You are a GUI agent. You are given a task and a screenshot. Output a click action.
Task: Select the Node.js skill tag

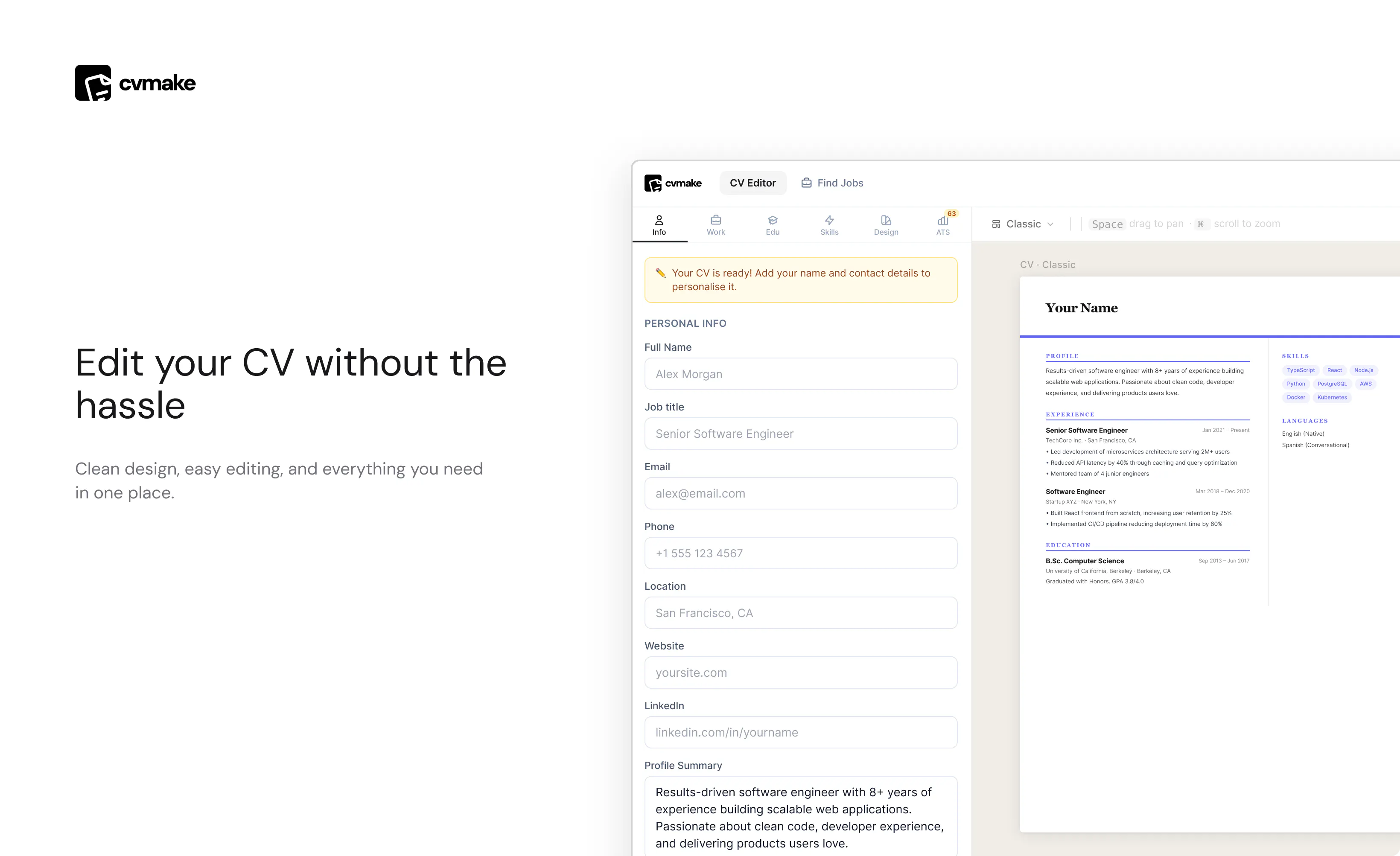[x=1363, y=370]
